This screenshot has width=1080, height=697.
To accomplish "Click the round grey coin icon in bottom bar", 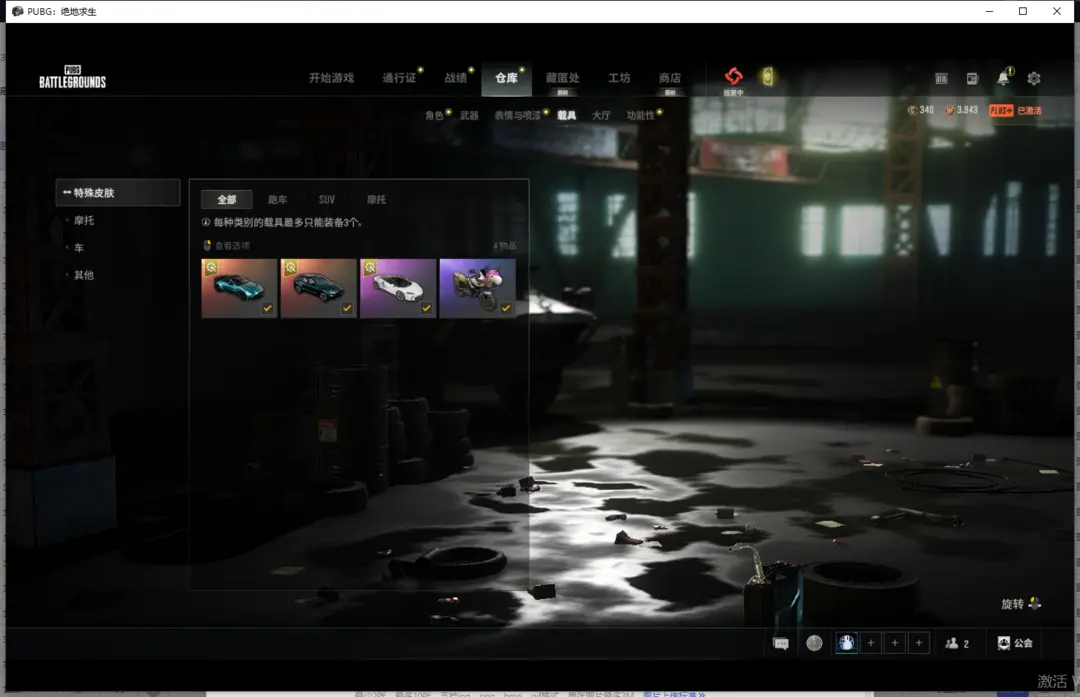I will pos(814,643).
